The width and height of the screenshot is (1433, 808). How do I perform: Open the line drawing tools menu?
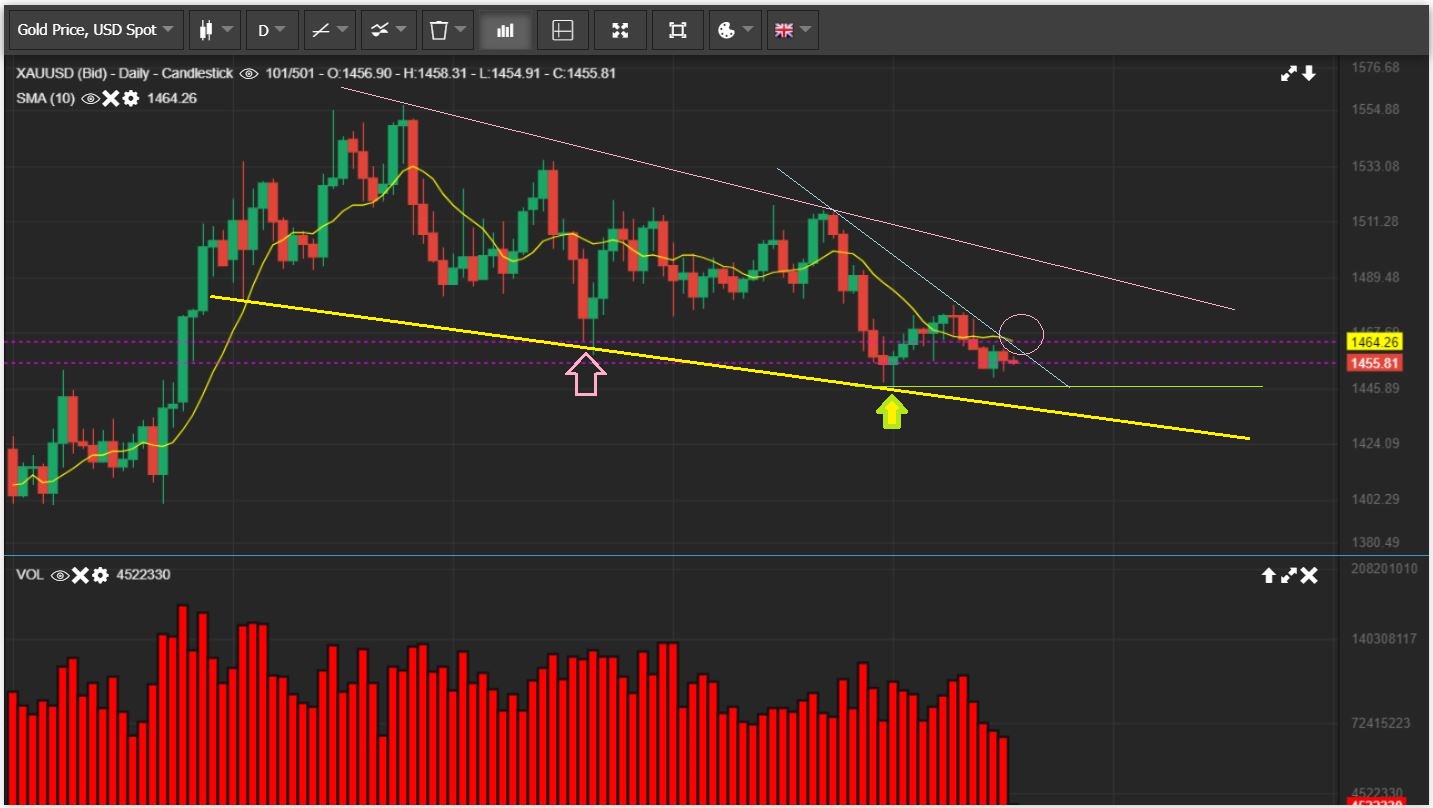pos(329,30)
